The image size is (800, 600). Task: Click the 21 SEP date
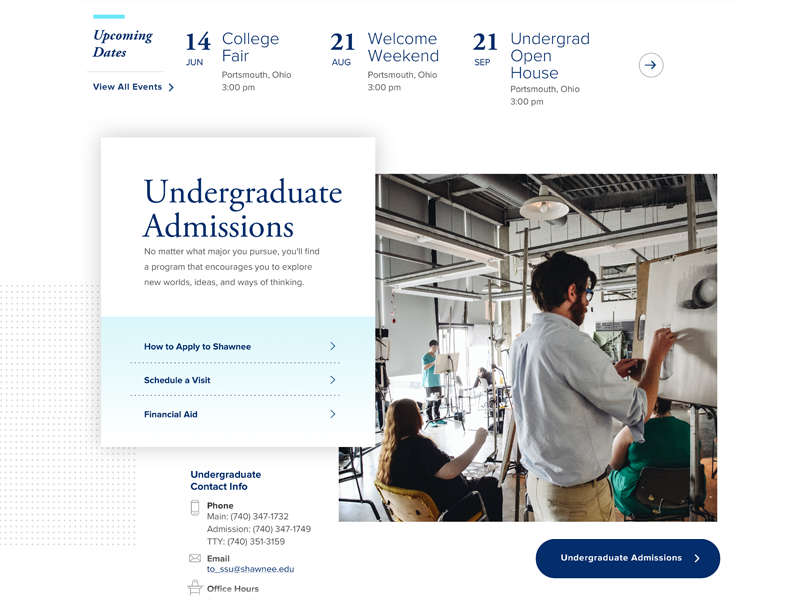pos(485,49)
